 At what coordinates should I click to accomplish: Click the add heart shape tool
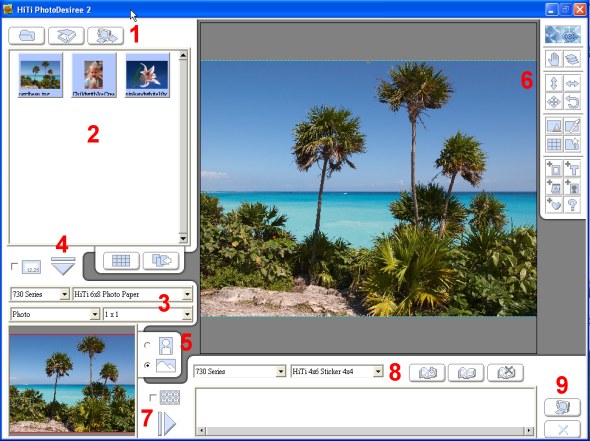tap(554, 205)
